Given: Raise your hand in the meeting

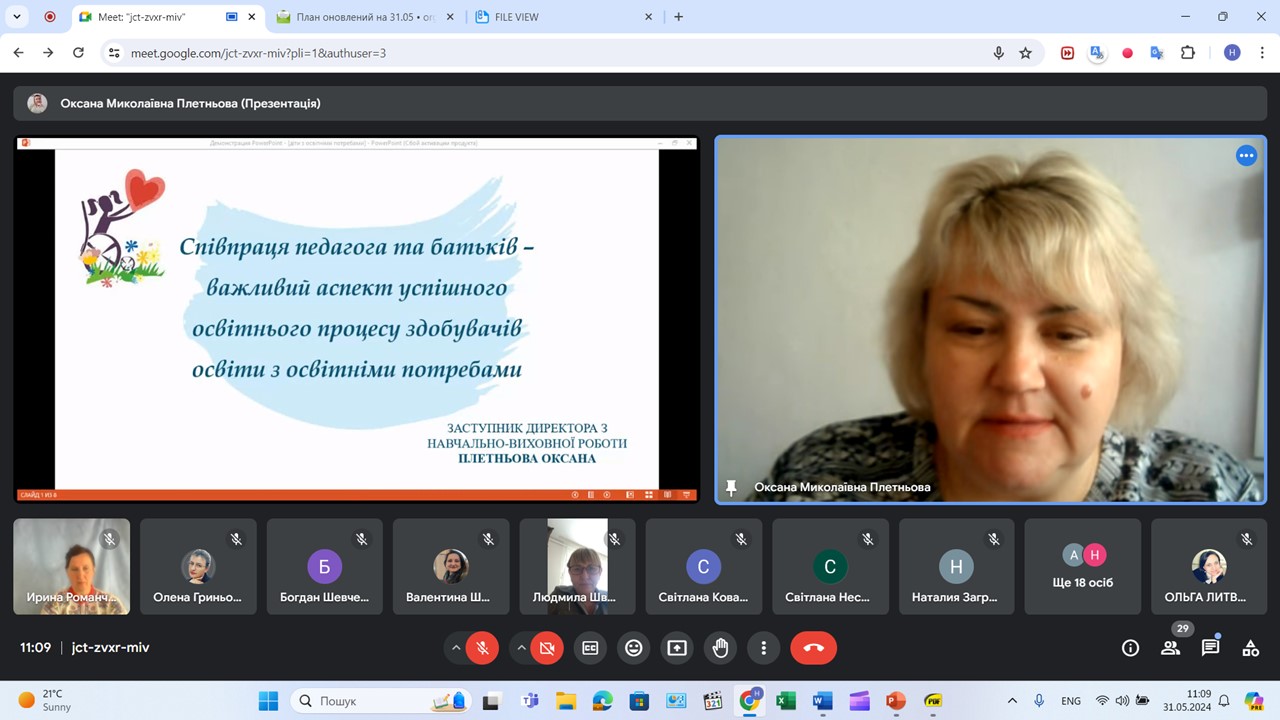Looking at the screenshot, I should point(720,648).
